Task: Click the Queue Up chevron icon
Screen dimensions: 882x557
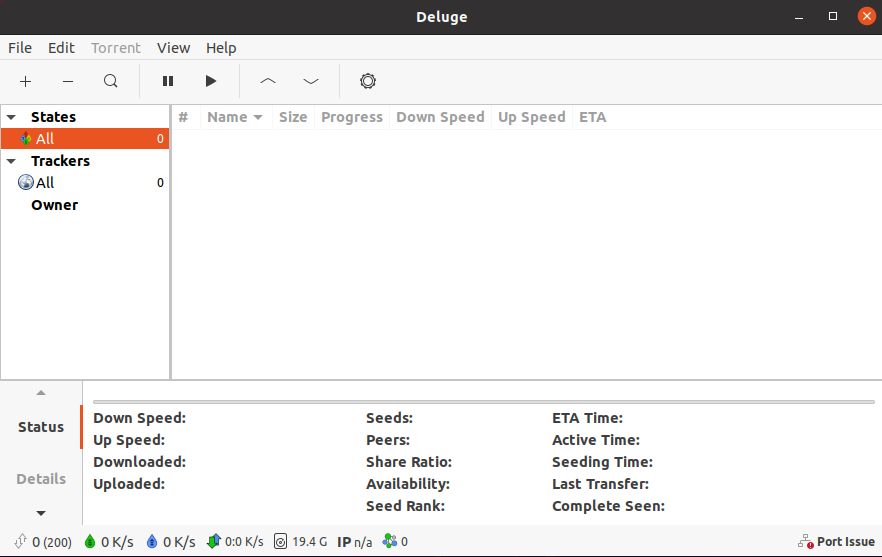Action: 268,82
